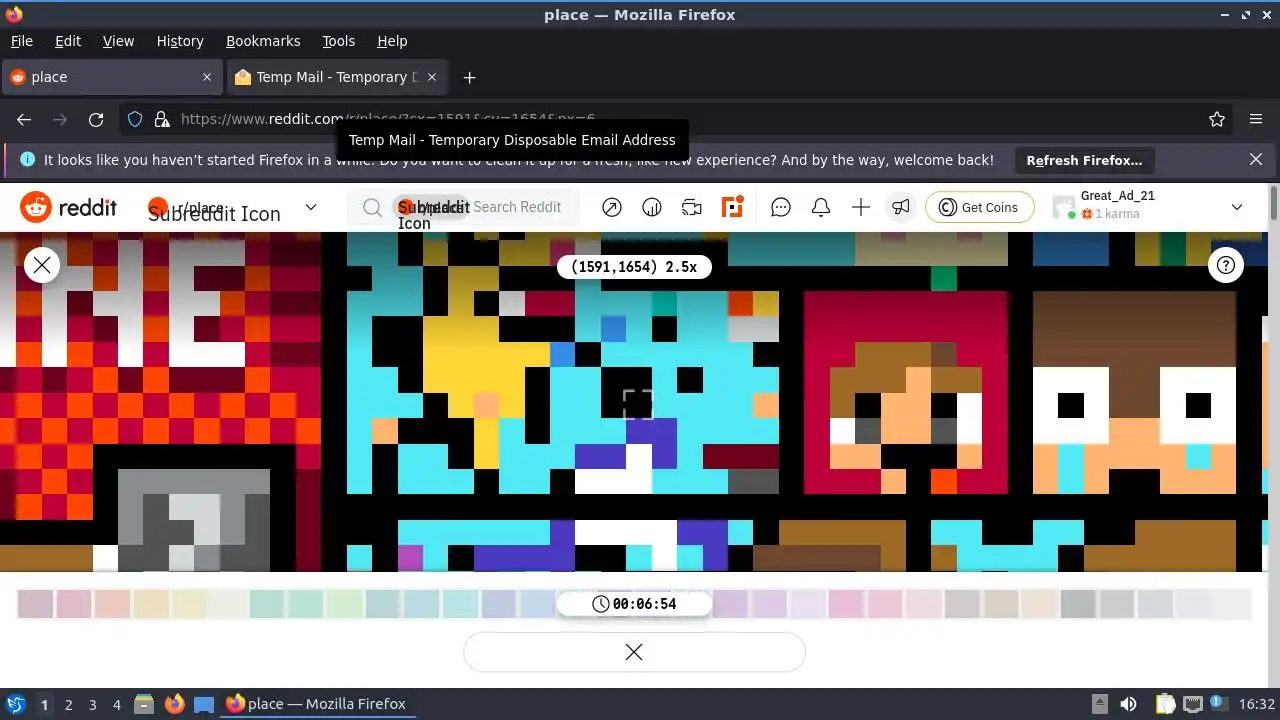Screen dimensions: 1280x720
Task: Open the clipboard manager tray icon
Action: pyautogui.click(x=1165, y=704)
